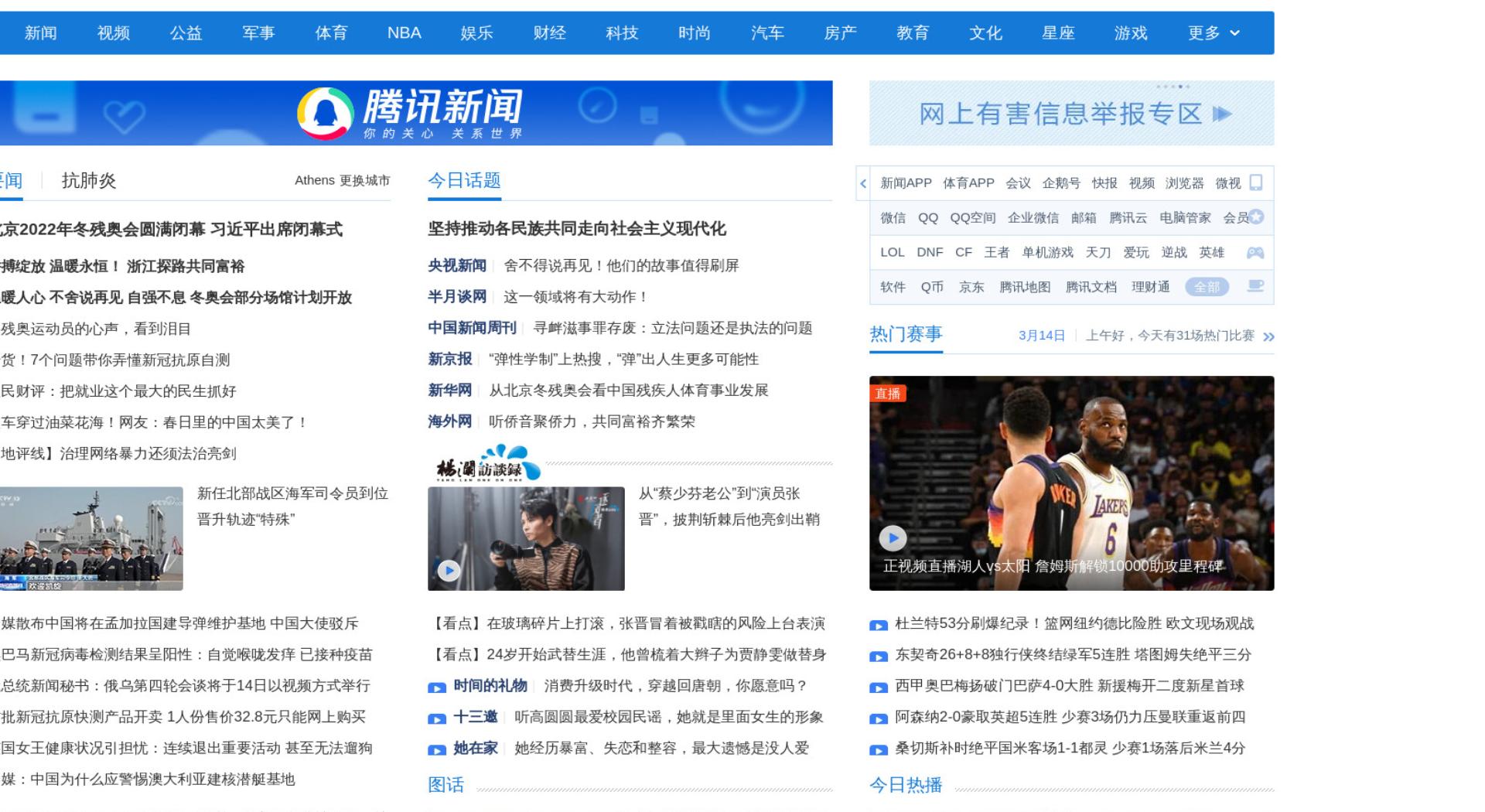This screenshot has height=812, width=1485.
Task: Click the 中国新闻周刊 source link
Action: pos(472,328)
